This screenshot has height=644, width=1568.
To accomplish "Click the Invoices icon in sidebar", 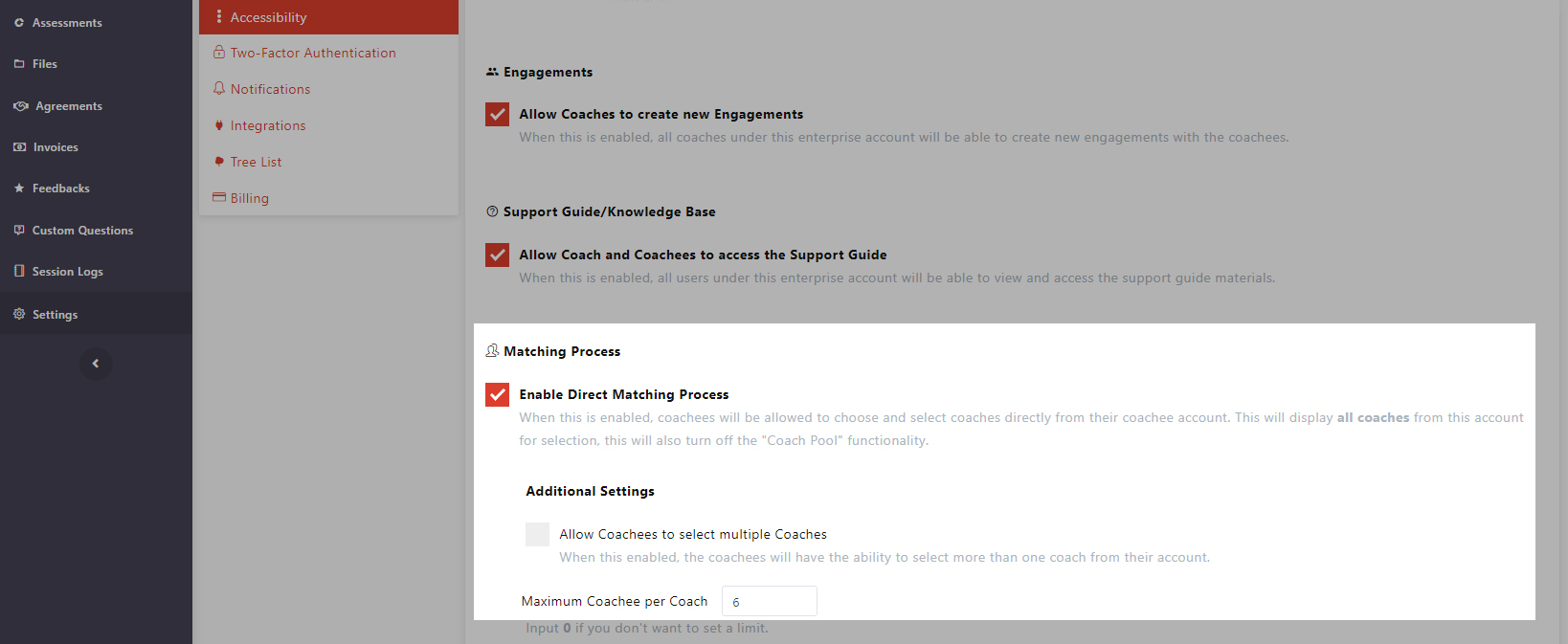I will pyautogui.click(x=20, y=147).
